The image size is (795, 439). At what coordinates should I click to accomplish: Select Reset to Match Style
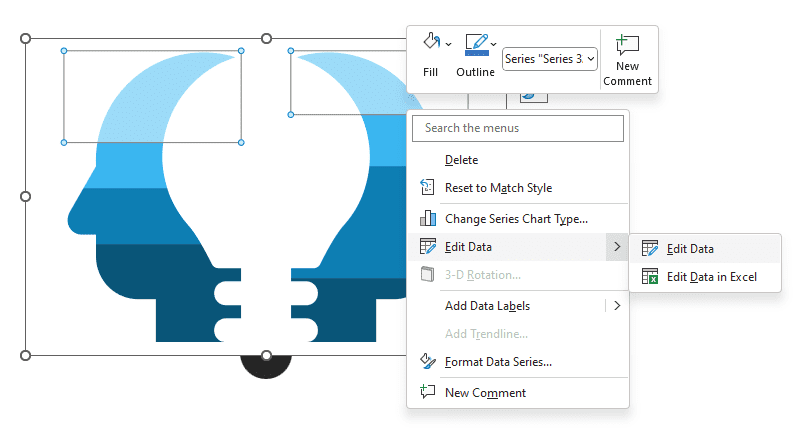tap(518, 188)
